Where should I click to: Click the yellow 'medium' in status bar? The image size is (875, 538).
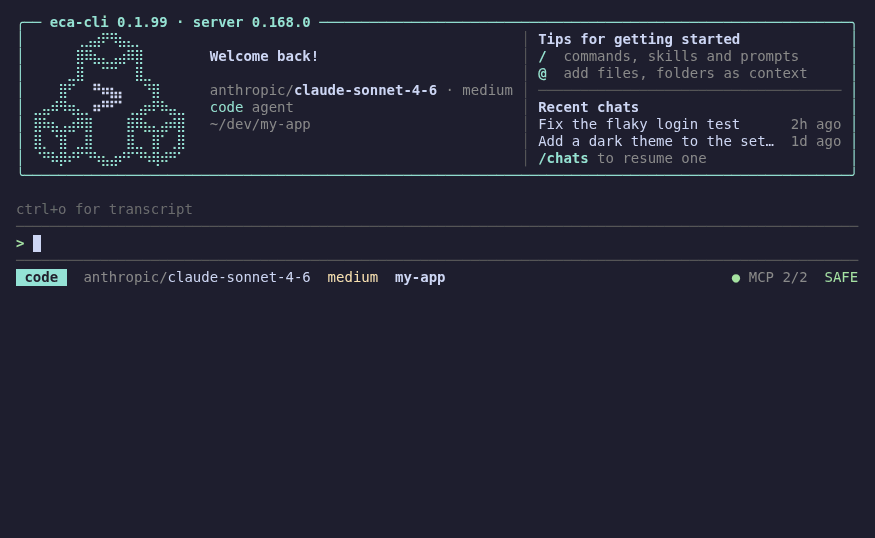point(353,277)
